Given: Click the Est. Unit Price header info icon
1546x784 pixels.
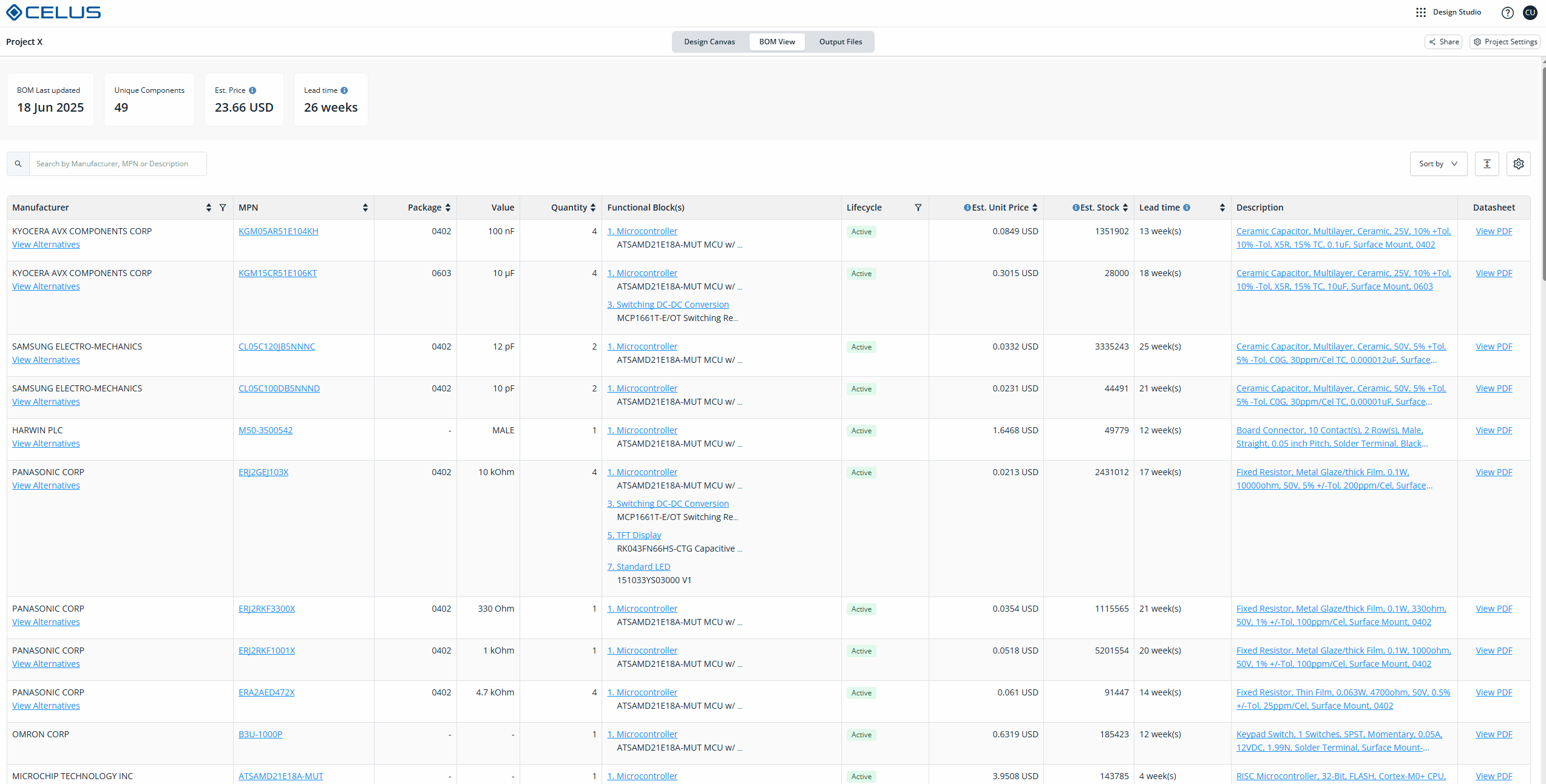Looking at the screenshot, I should [x=968, y=208].
